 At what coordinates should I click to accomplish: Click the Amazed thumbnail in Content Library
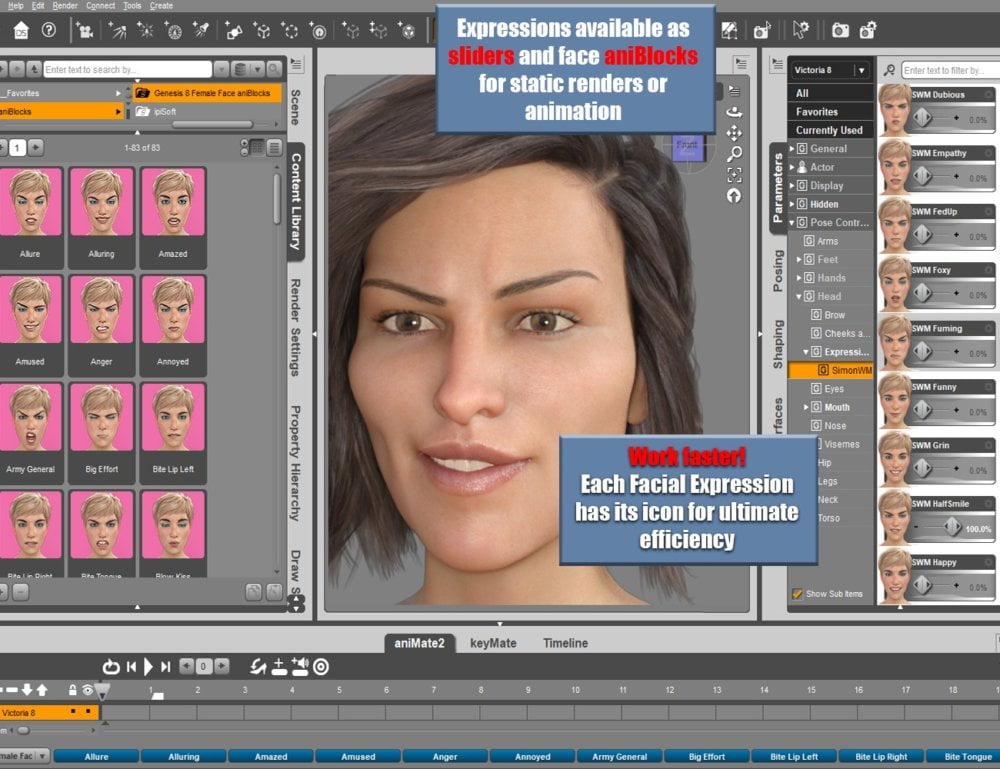[x=172, y=200]
